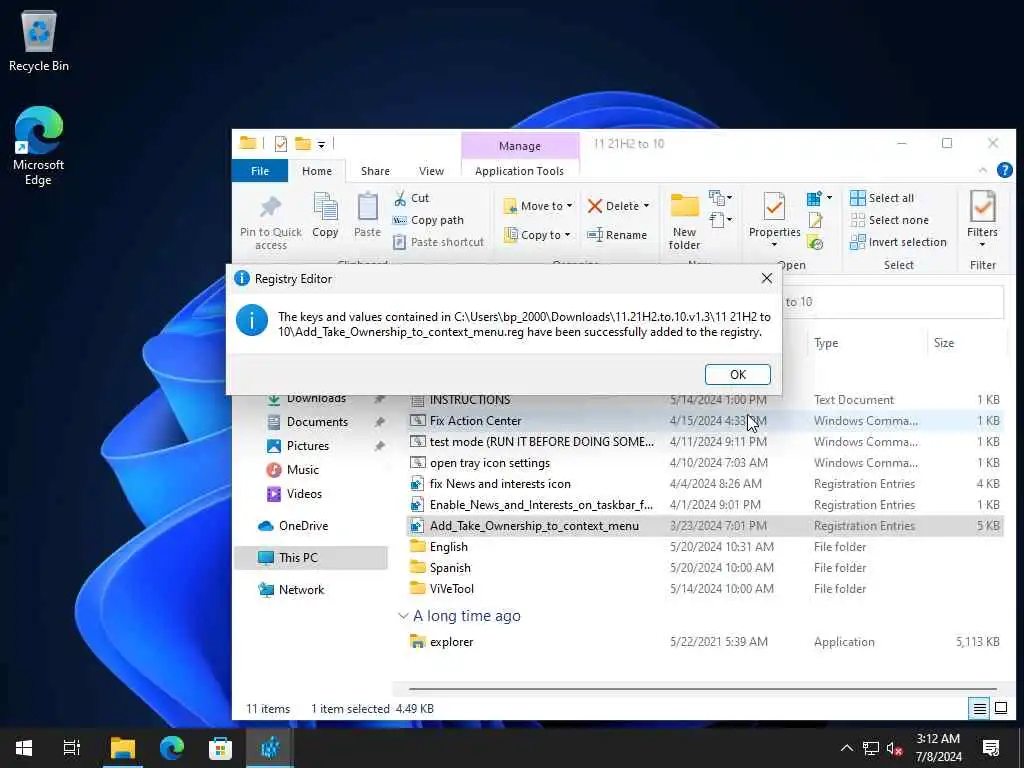Open the Delete dropdown arrow
The height and width of the screenshot is (768, 1024).
point(646,206)
